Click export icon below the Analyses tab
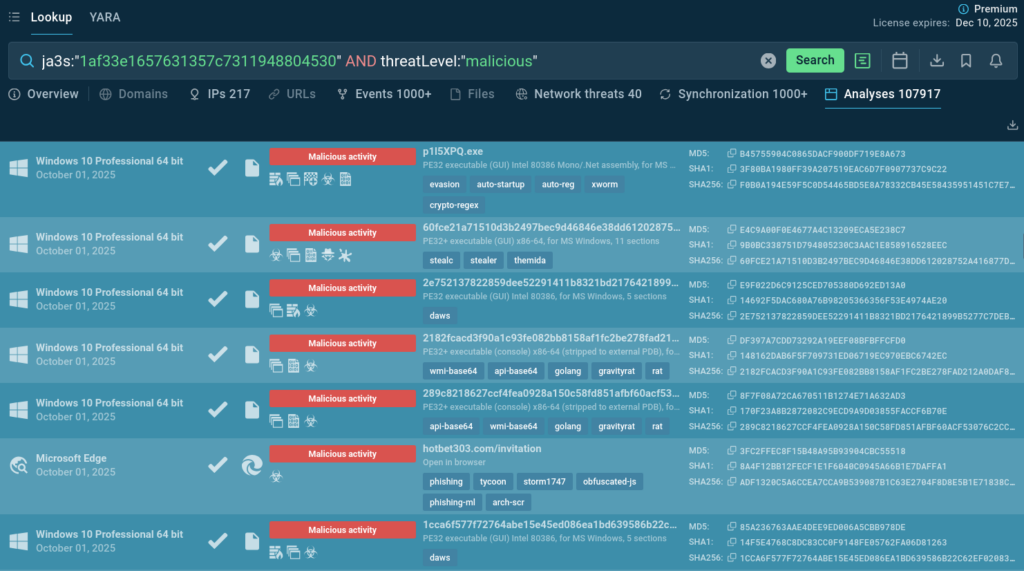The height and width of the screenshot is (571, 1024). pyautogui.click(x=1013, y=125)
